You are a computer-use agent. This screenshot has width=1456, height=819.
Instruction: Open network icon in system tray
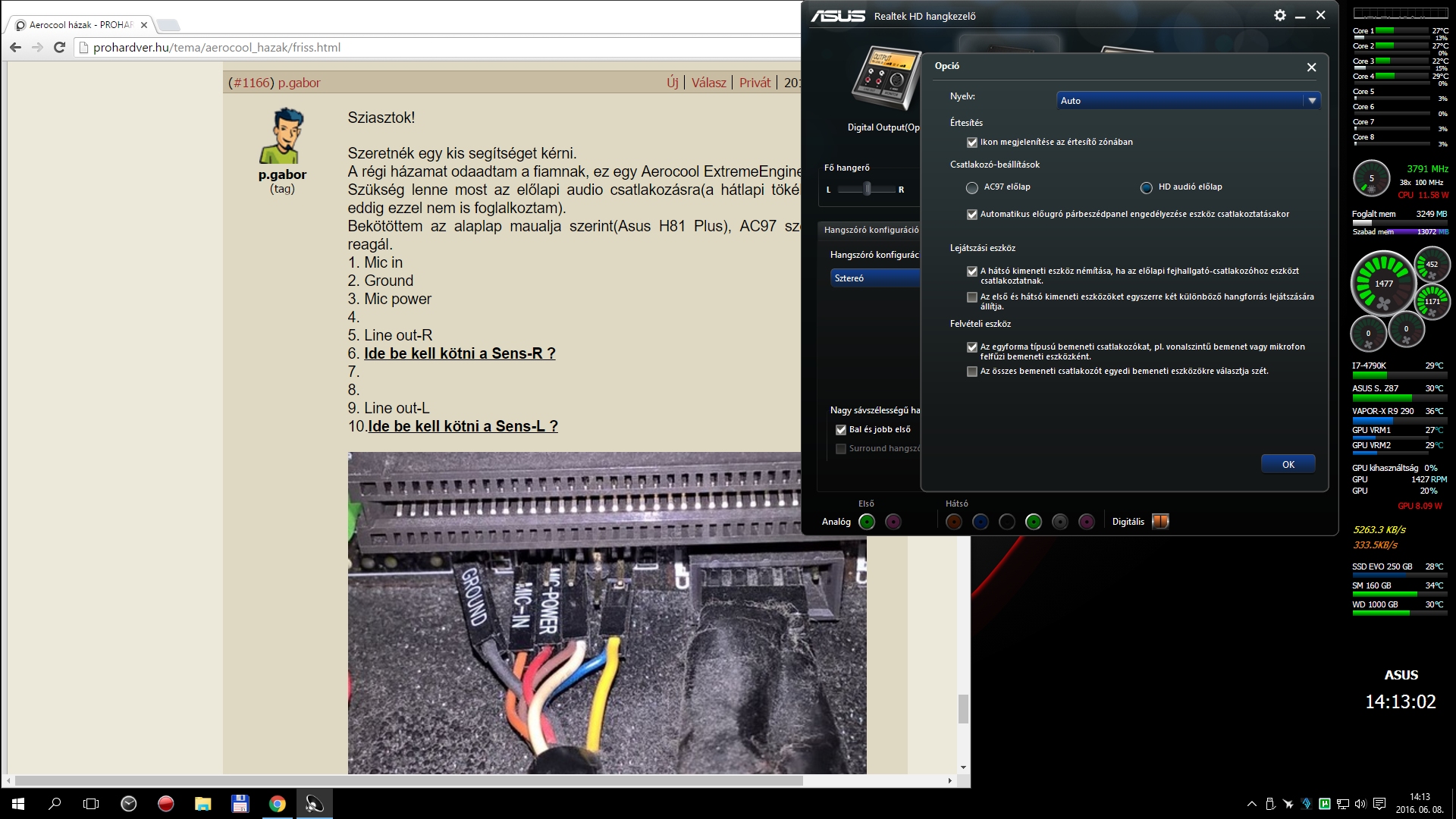pyautogui.click(x=1342, y=804)
